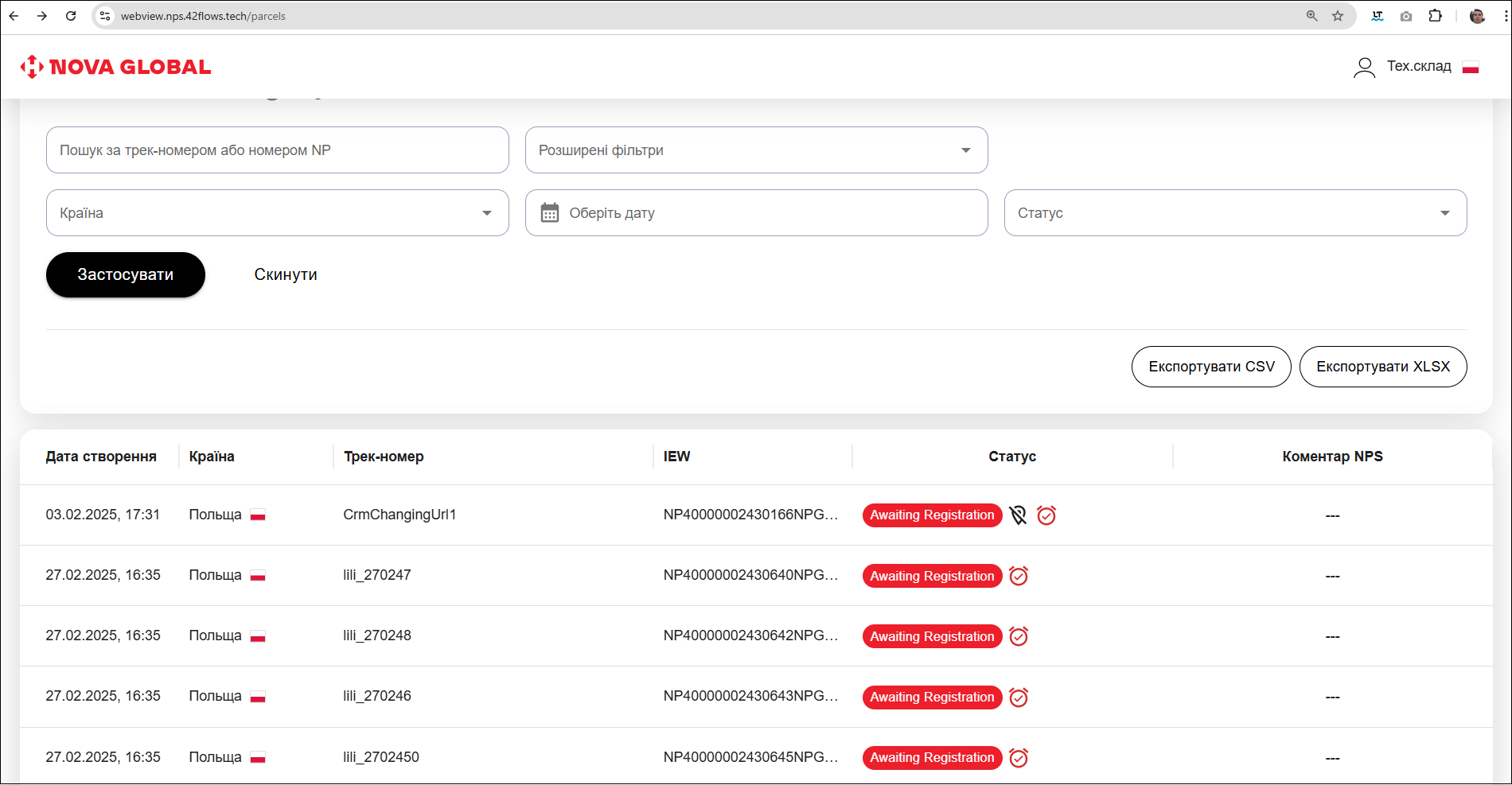Sort by the Дата створення column header
Image resolution: width=1512 pixels, height=785 pixels.
click(101, 457)
